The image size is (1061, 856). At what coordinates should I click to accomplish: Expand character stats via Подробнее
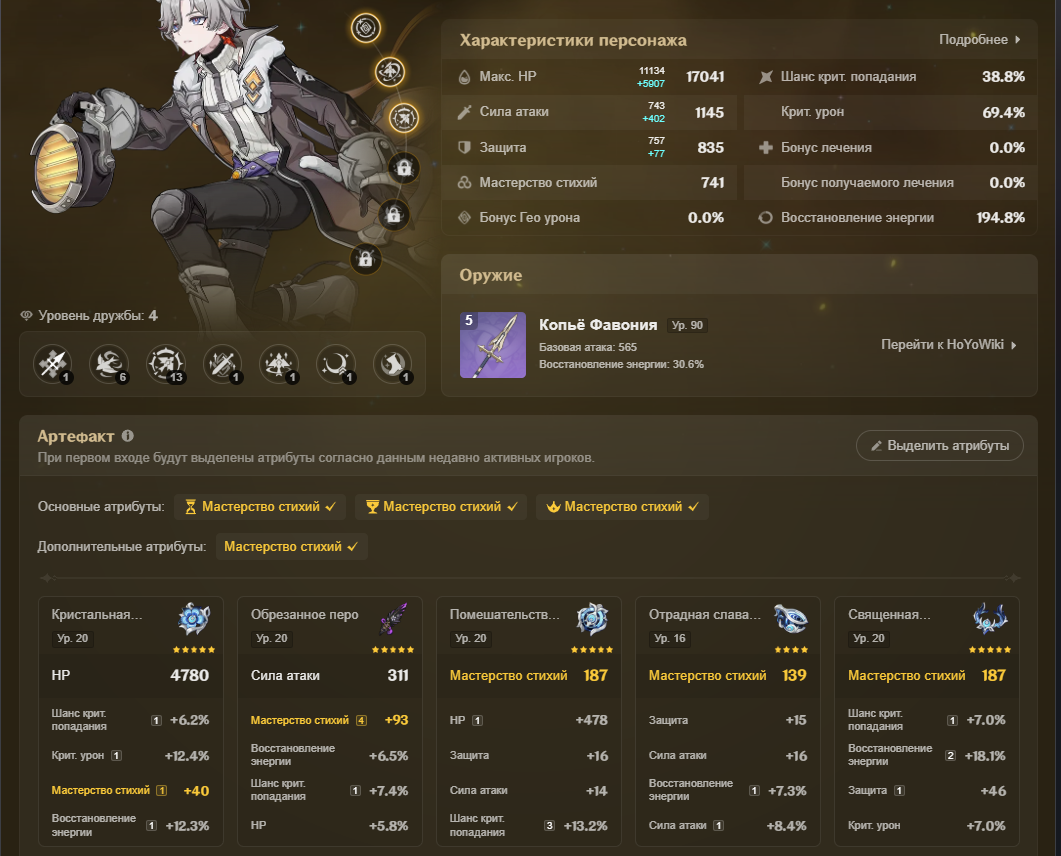(979, 39)
